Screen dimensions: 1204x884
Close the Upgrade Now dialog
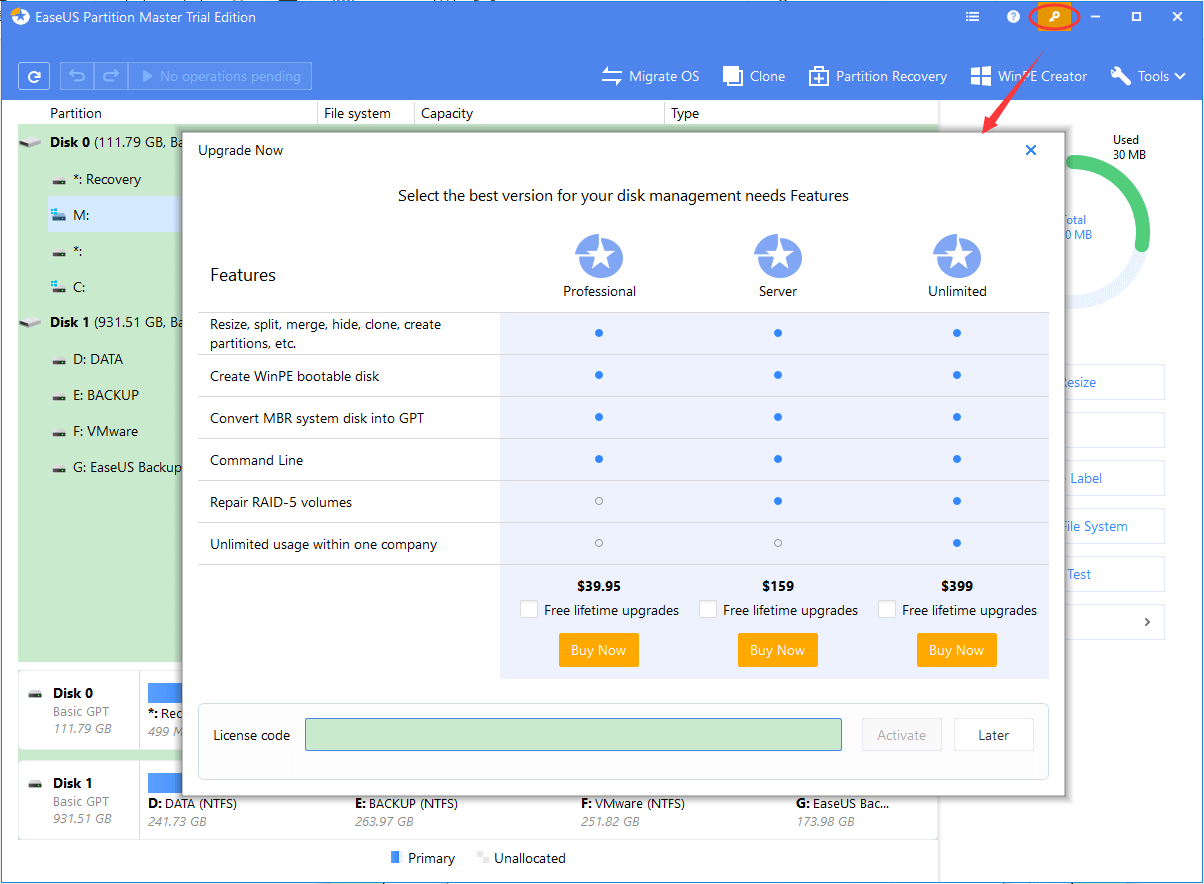click(x=1031, y=150)
